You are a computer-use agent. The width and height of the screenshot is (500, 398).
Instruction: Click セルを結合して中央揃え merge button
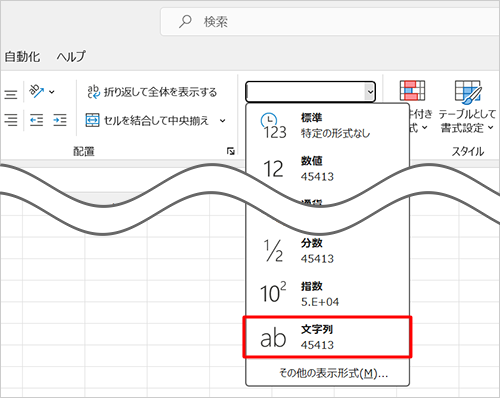coord(147,120)
